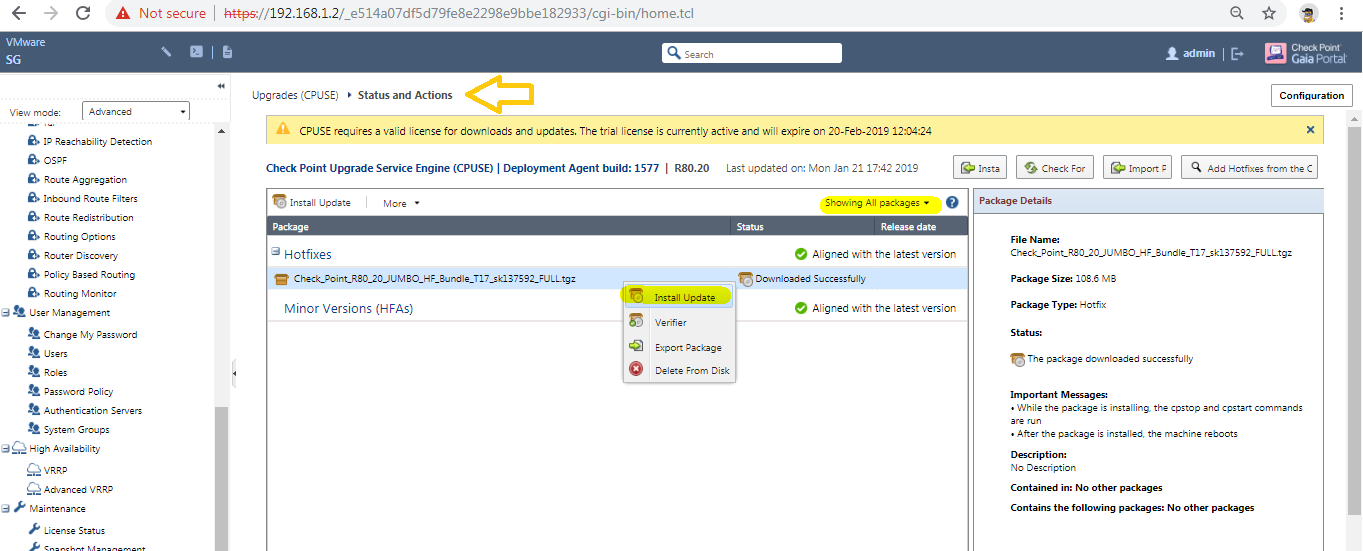
Task: Click Add Hotfixes from the Cloud button
Action: (x=1249, y=168)
